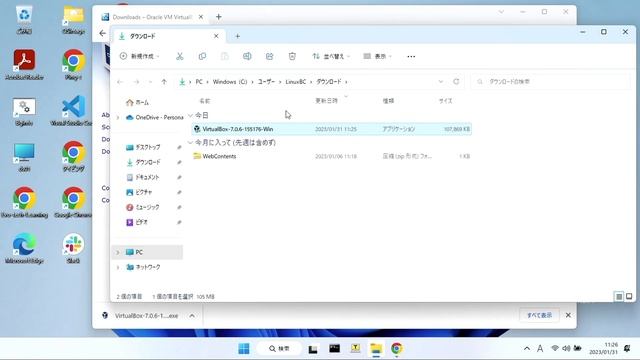Open the terminal icon on the taskbar
The width and height of the screenshot is (640, 360).
coord(334,348)
